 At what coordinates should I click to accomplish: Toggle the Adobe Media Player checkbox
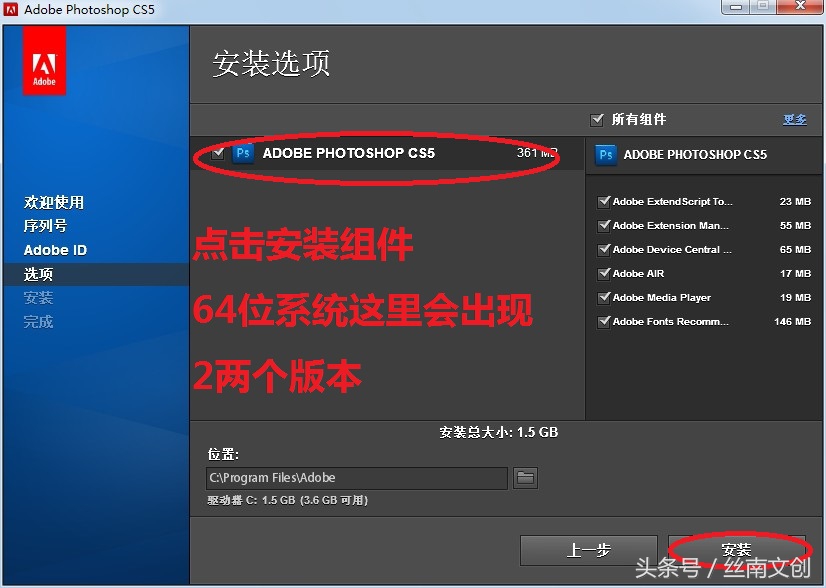click(604, 297)
